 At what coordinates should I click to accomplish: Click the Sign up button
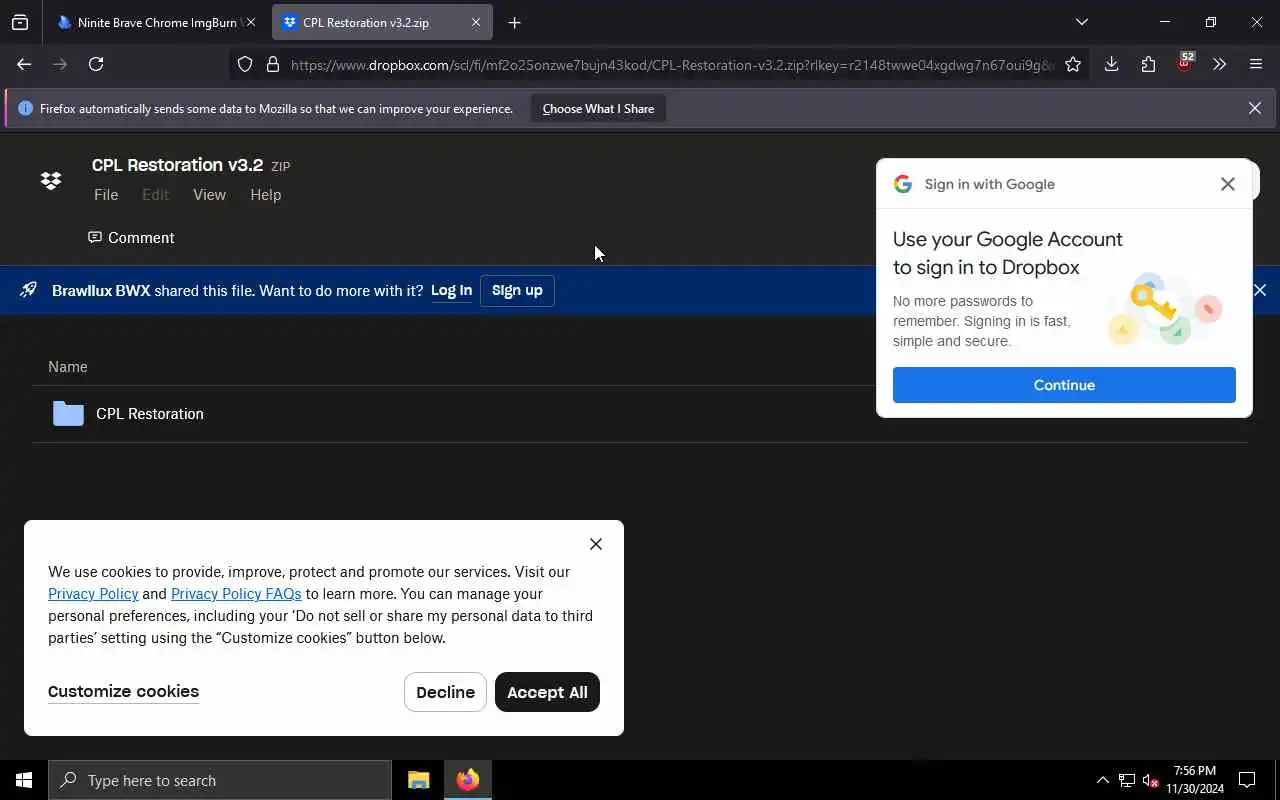517,291
